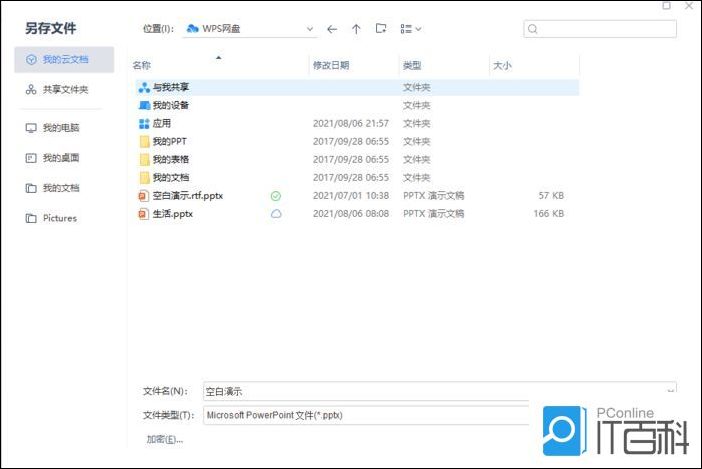The image size is (702, 469).
Task: Select the 我的PPT folder row
Action: [x=357, y=141]
